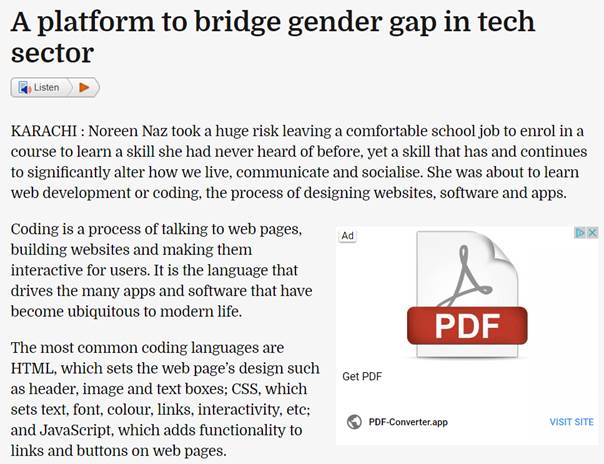Click the KARACHI opening paragraph

[299, 162]
